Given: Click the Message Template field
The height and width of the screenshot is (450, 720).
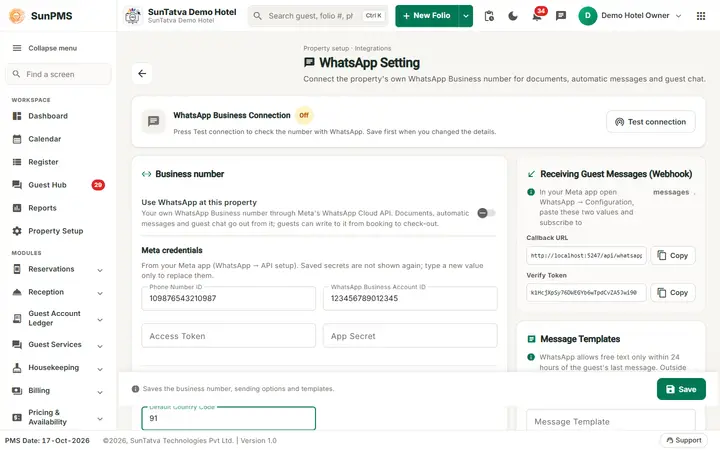Looking at the screenshot, I should [611, 420].
